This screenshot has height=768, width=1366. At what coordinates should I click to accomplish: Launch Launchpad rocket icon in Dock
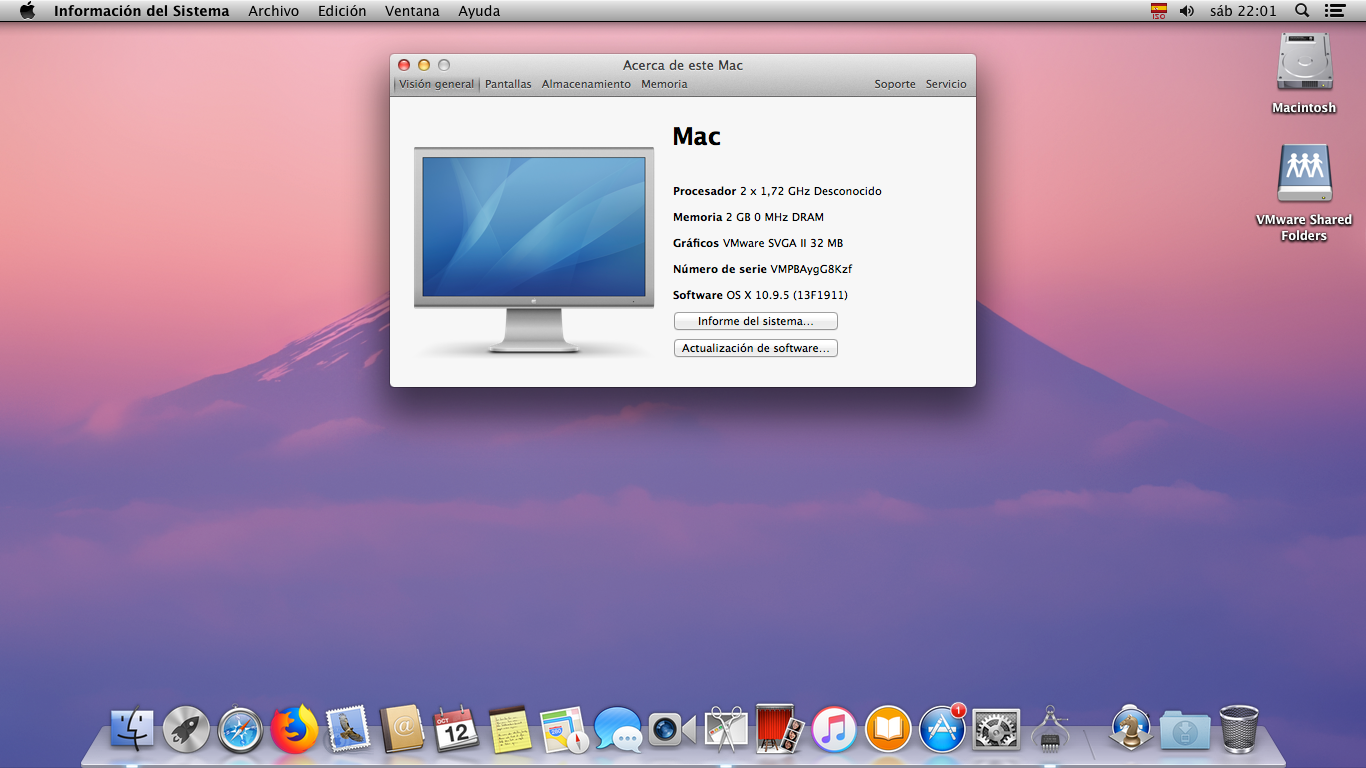187,729
